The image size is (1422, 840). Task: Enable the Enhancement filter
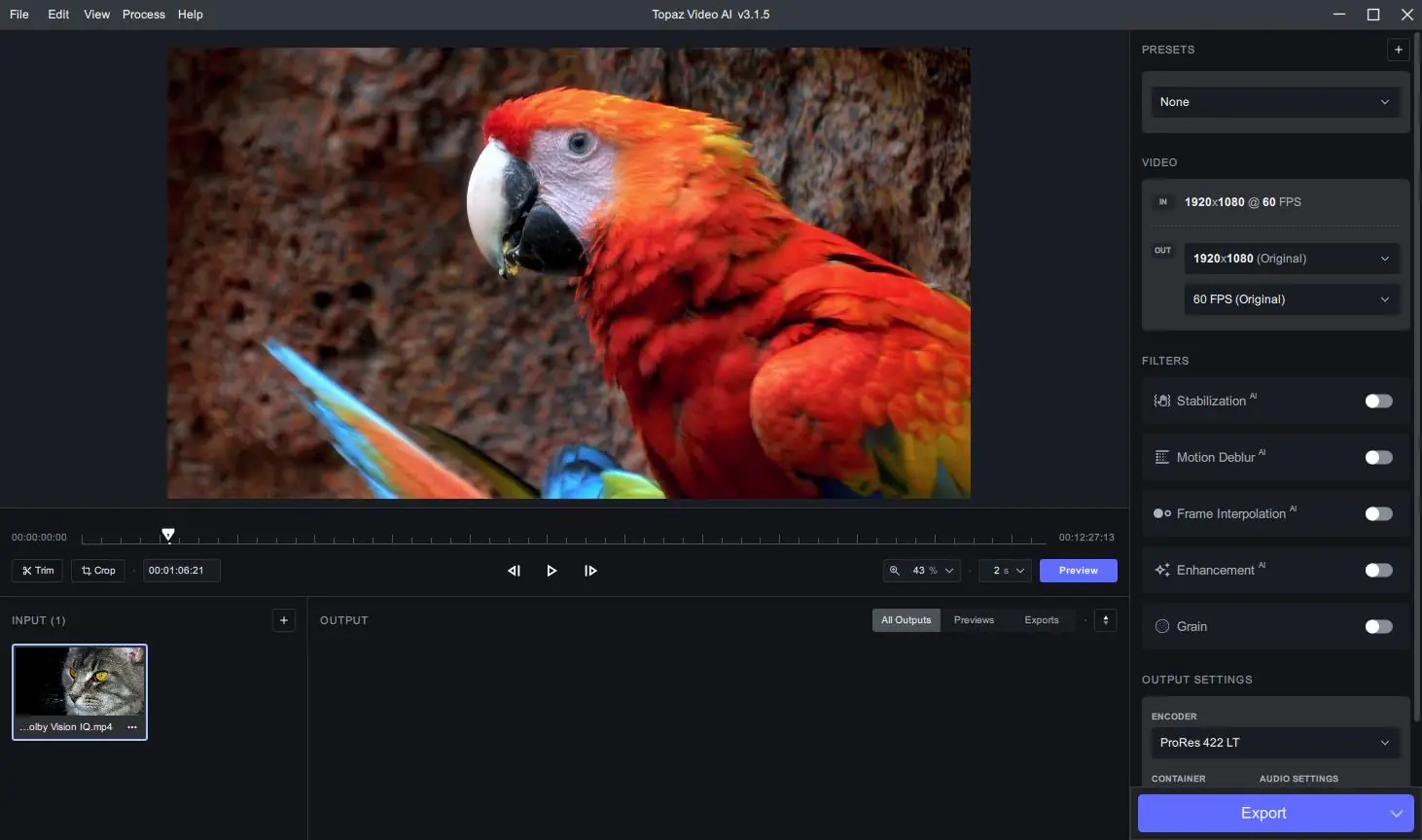(1378, 570)
